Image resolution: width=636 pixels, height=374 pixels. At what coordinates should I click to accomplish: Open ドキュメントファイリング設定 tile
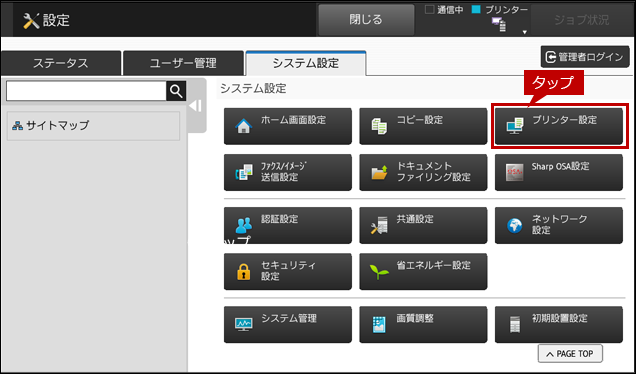coord(423,172)
